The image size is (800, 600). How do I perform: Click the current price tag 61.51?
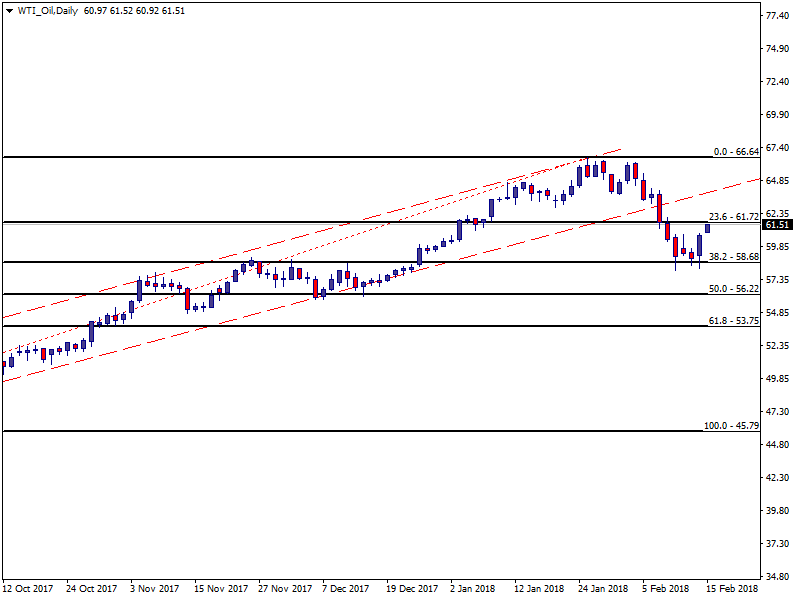[778, 225]
